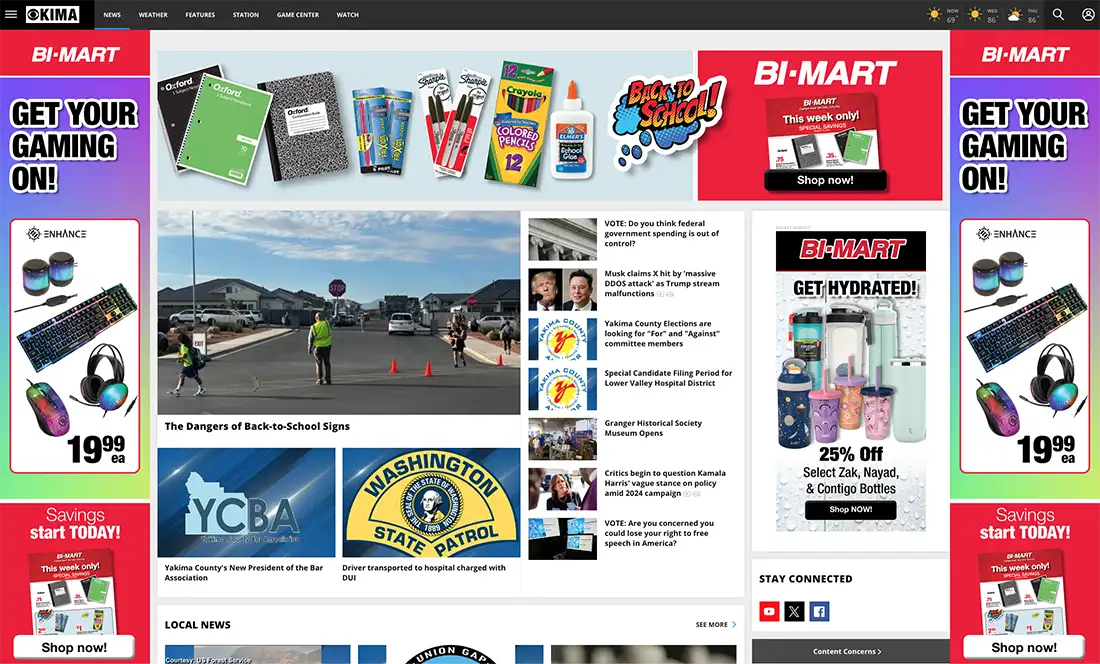The height and width of the screenshot is (664, 1100).
Task: Select the News tab
Action: coord(112,15)
